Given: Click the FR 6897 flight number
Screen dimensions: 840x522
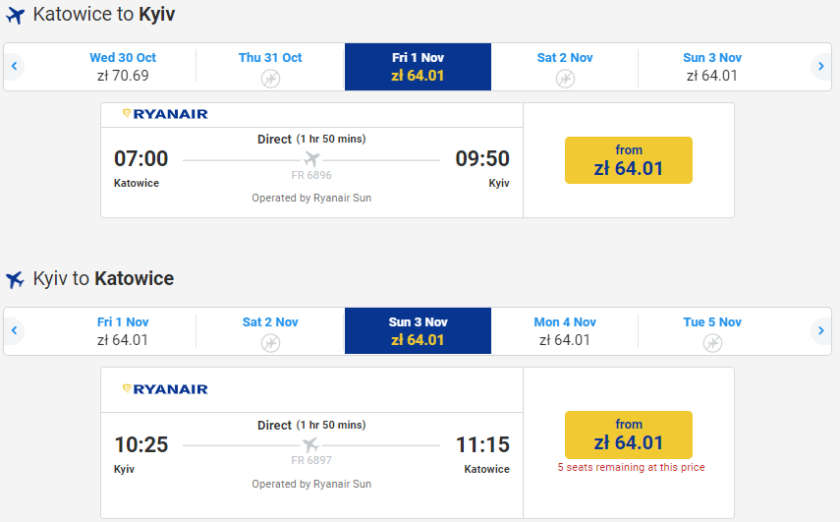Looking at the screenshot, I should click(311, 460).
